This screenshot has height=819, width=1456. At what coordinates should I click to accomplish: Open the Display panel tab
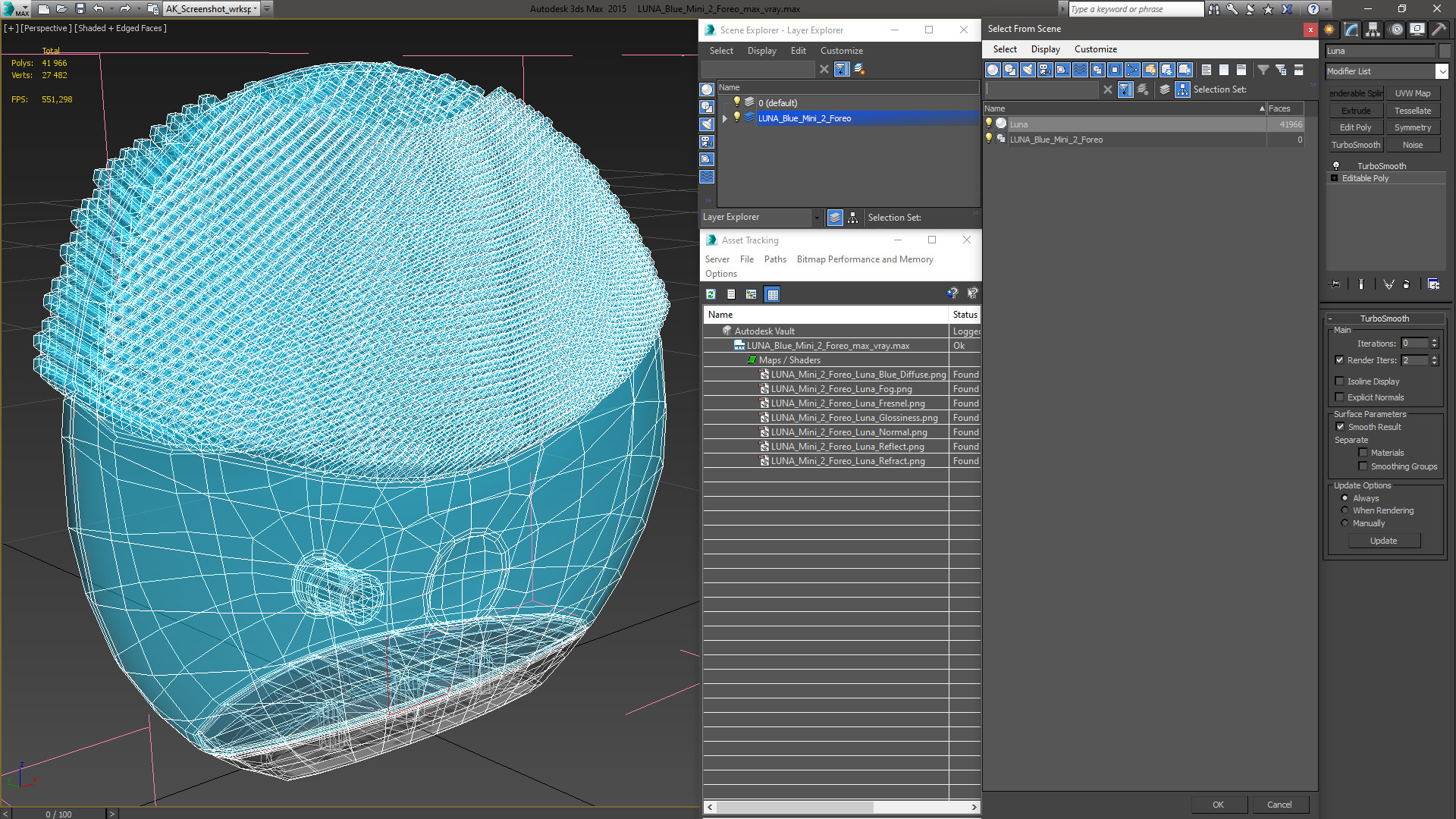tap(1417, 30)
